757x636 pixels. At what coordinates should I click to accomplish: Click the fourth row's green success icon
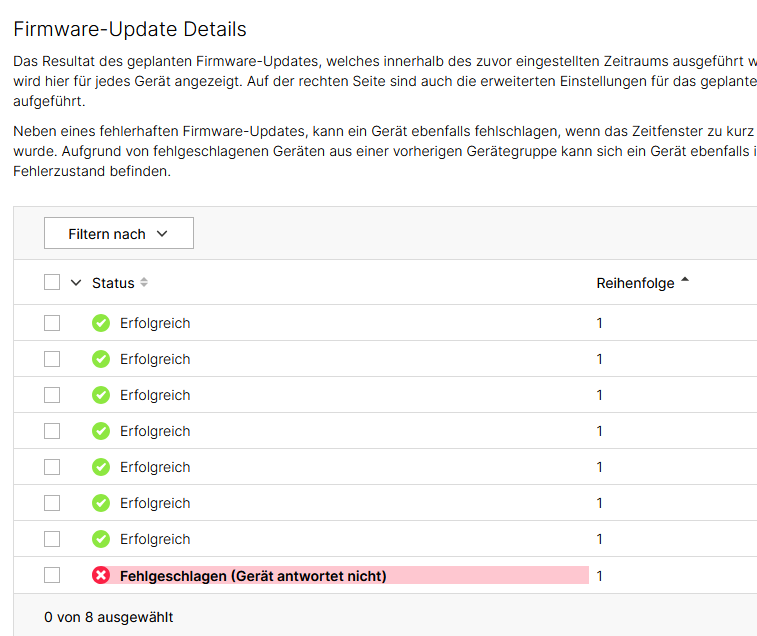point(101,431)
